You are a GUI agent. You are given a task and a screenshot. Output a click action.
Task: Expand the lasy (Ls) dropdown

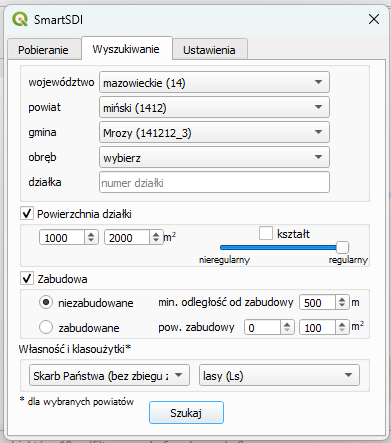pyautogui.click(x=279, y=375)
